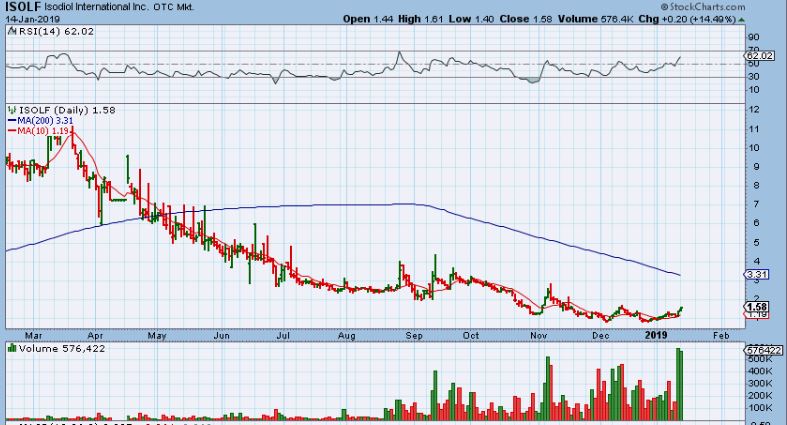Click the green up-arrow beside the change percentage
The image size is (787, 425).
(x=741, y=20)
